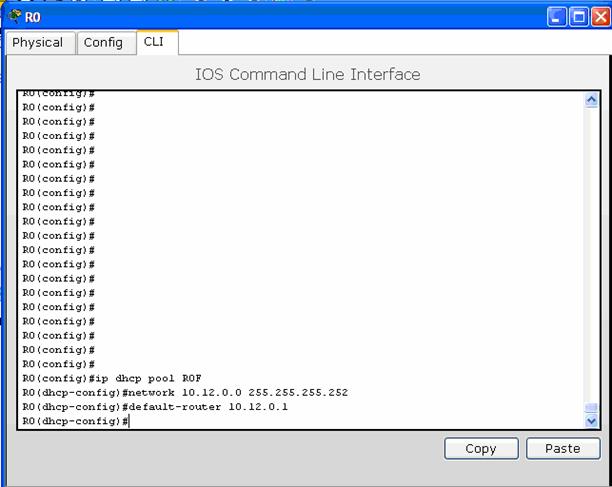Click the terminal scrollbar thumb
Screen dimensions: 612x487
click(x=590, y=408)
